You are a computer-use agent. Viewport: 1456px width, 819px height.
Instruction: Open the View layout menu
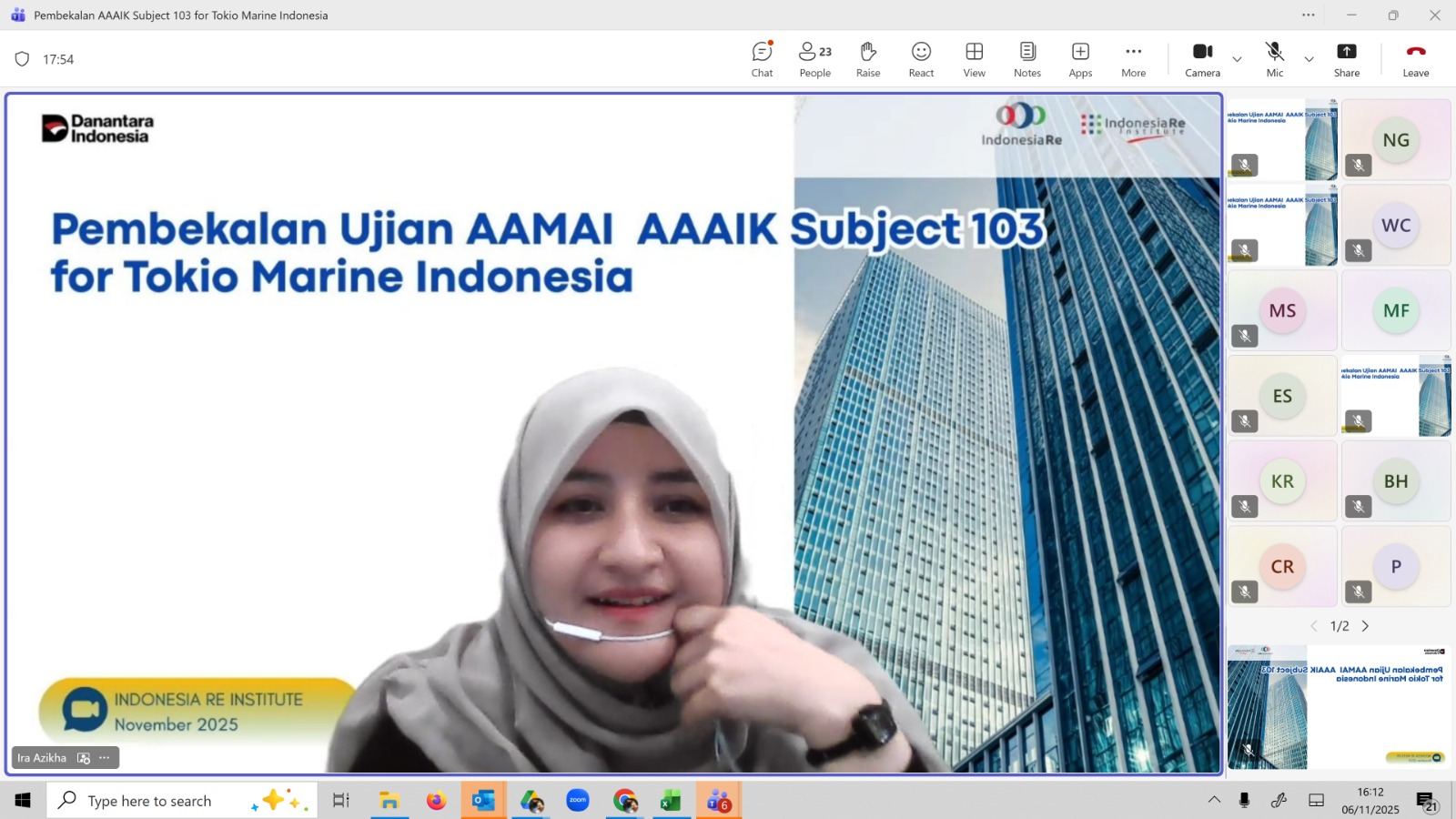coord(974,59)
